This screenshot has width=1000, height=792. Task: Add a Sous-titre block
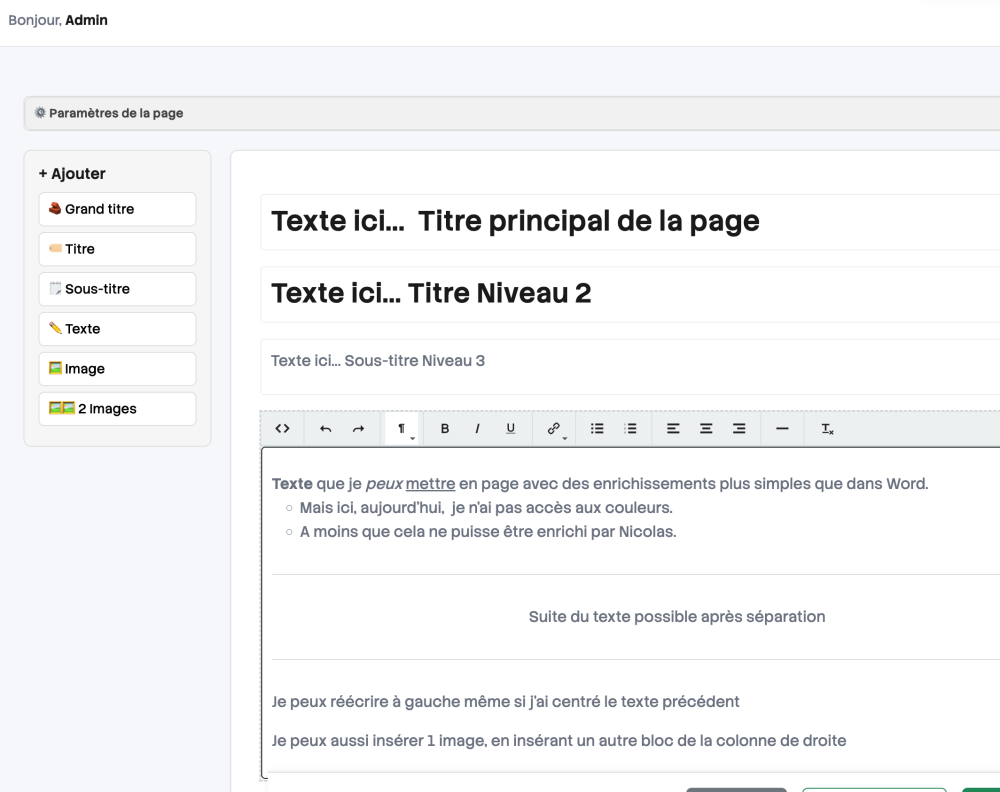point(117,289)
